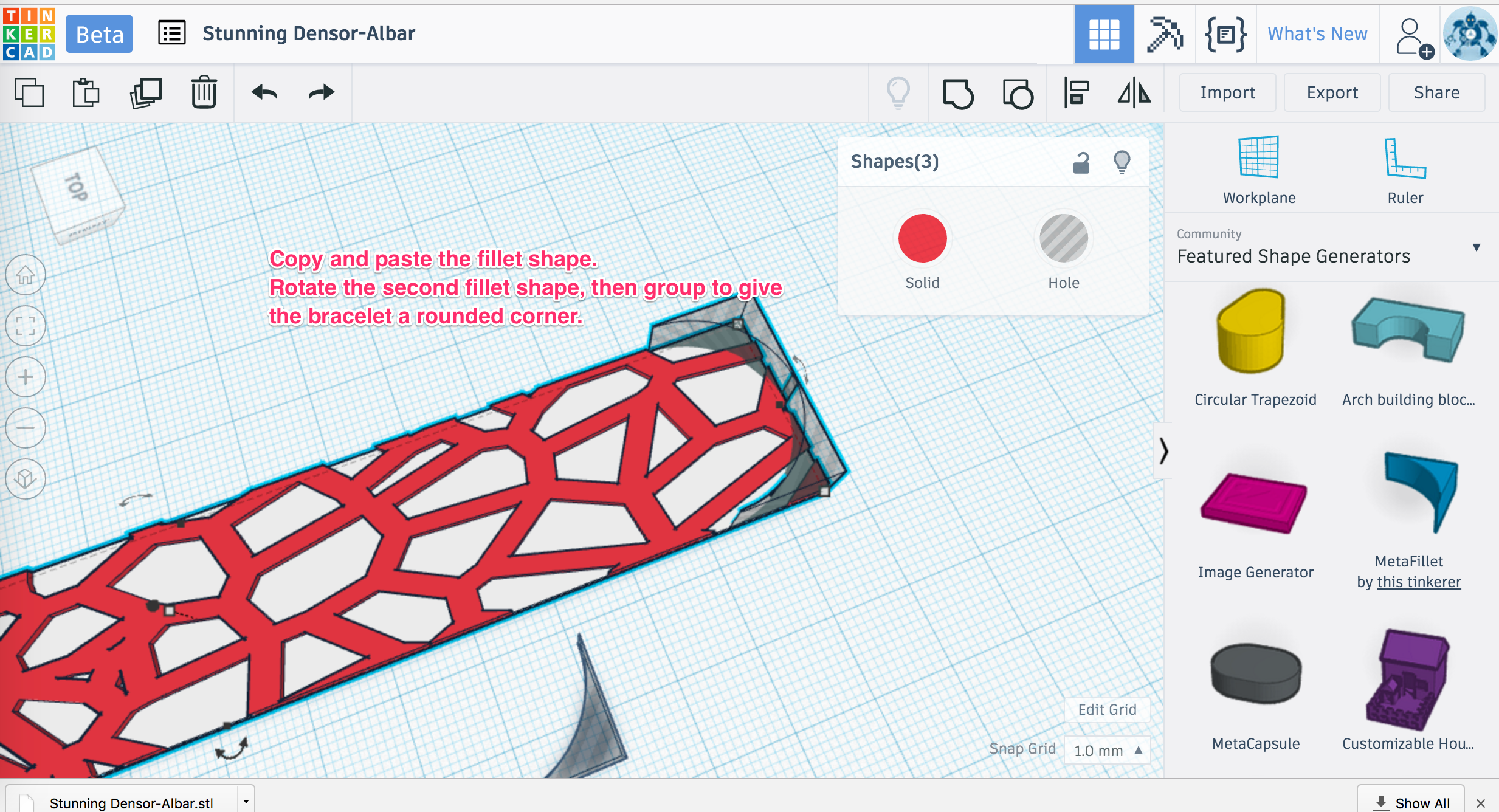Click the Redo action icon
The height and width of the screenshot is (812, 1499).
[321, 91]
